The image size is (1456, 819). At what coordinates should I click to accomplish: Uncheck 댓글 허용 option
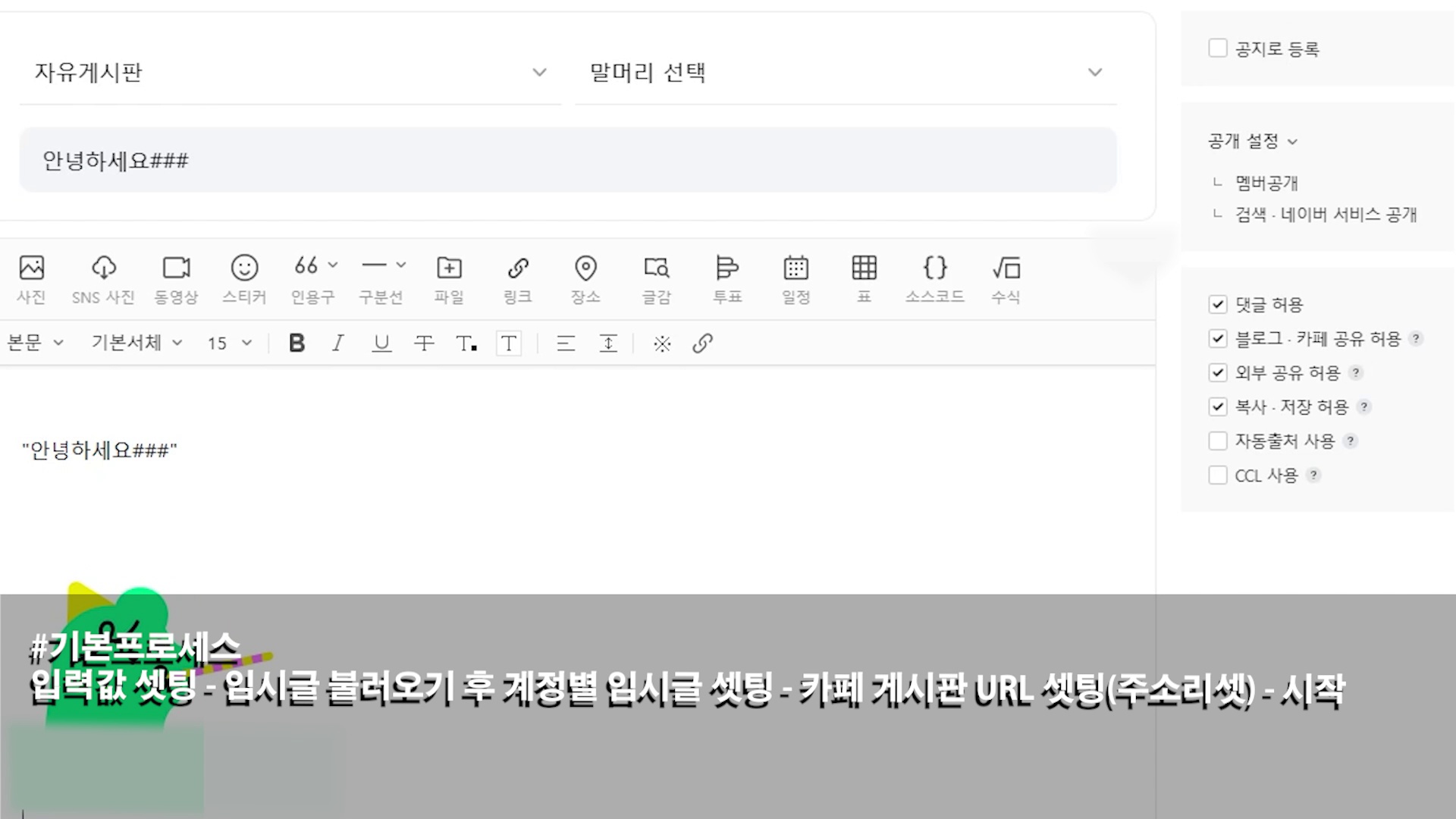click(1218, 305)
